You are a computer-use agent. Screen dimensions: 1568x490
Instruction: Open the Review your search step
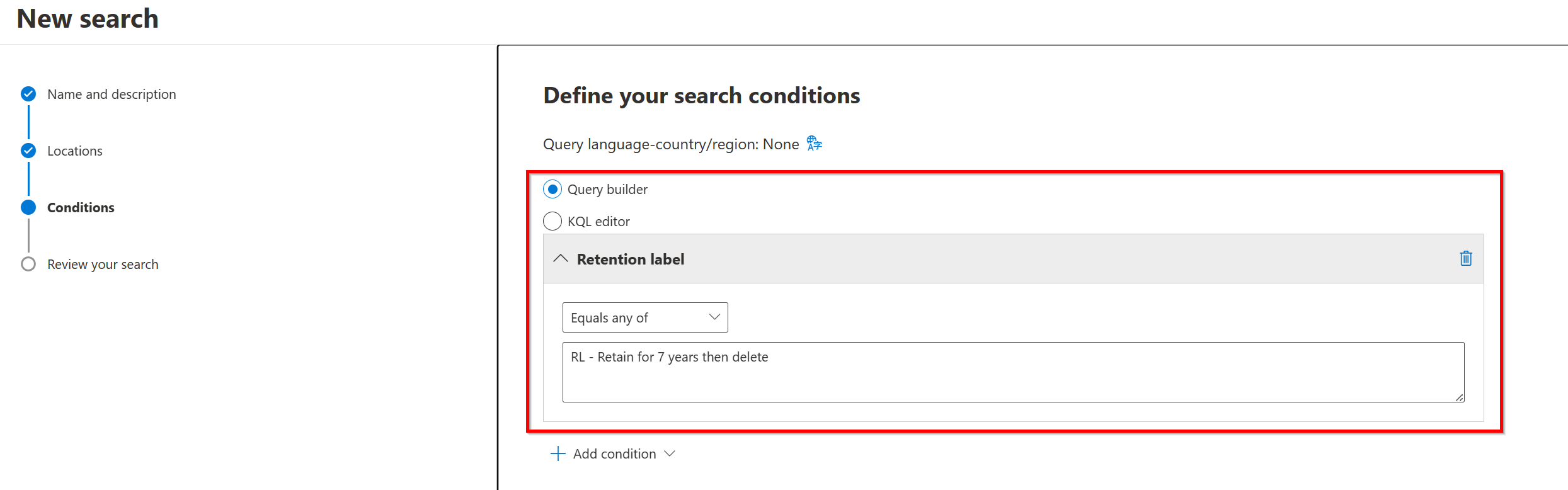103,265
